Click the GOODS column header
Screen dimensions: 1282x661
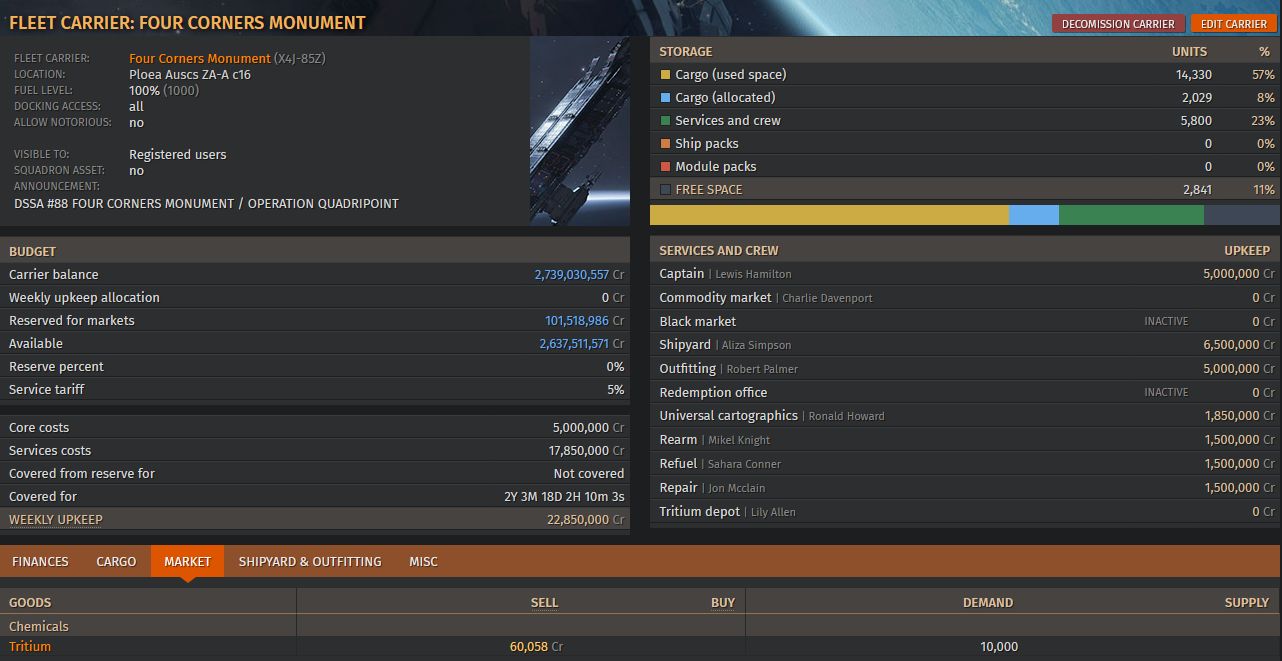click(30, 603)
